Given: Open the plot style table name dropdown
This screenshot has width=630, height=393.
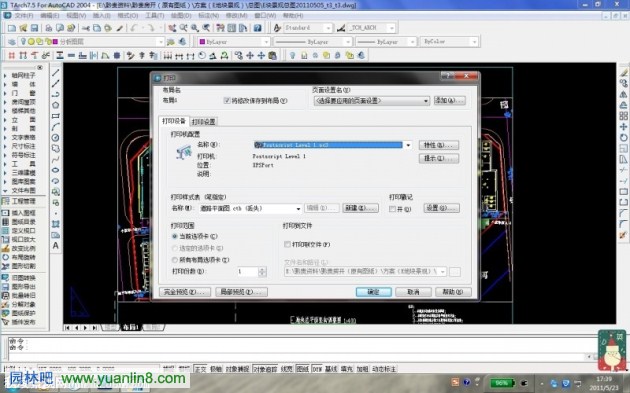Looking at the screenshot, I should (298, 209).
